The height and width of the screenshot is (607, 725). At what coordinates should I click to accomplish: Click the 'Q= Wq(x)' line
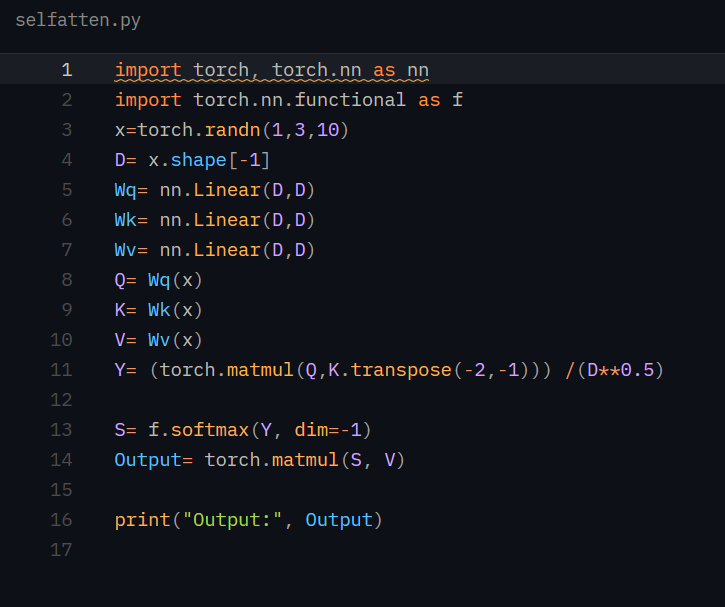pos(159,280)
